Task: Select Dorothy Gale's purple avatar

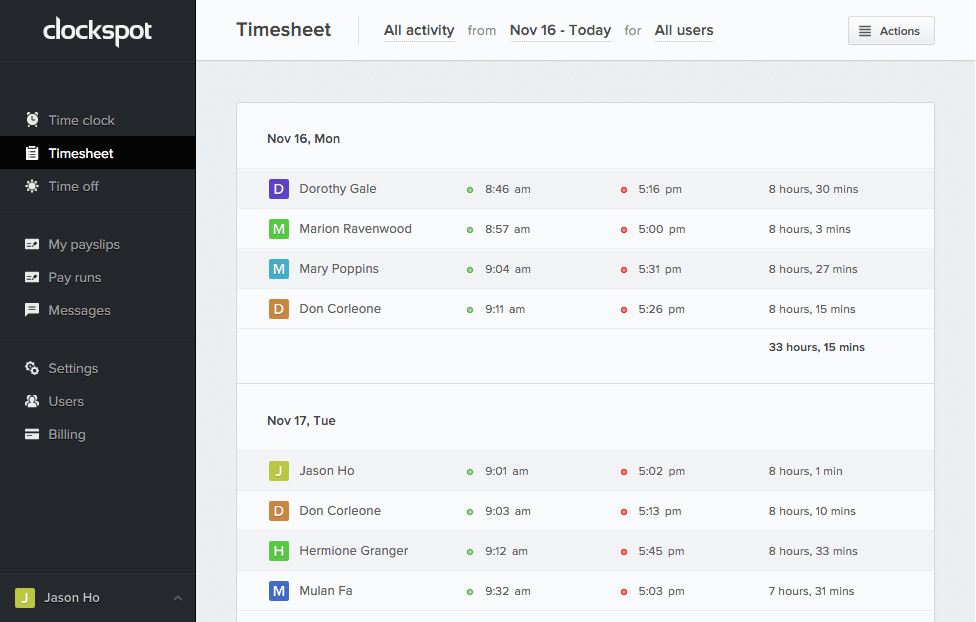Action: point(279,189)
